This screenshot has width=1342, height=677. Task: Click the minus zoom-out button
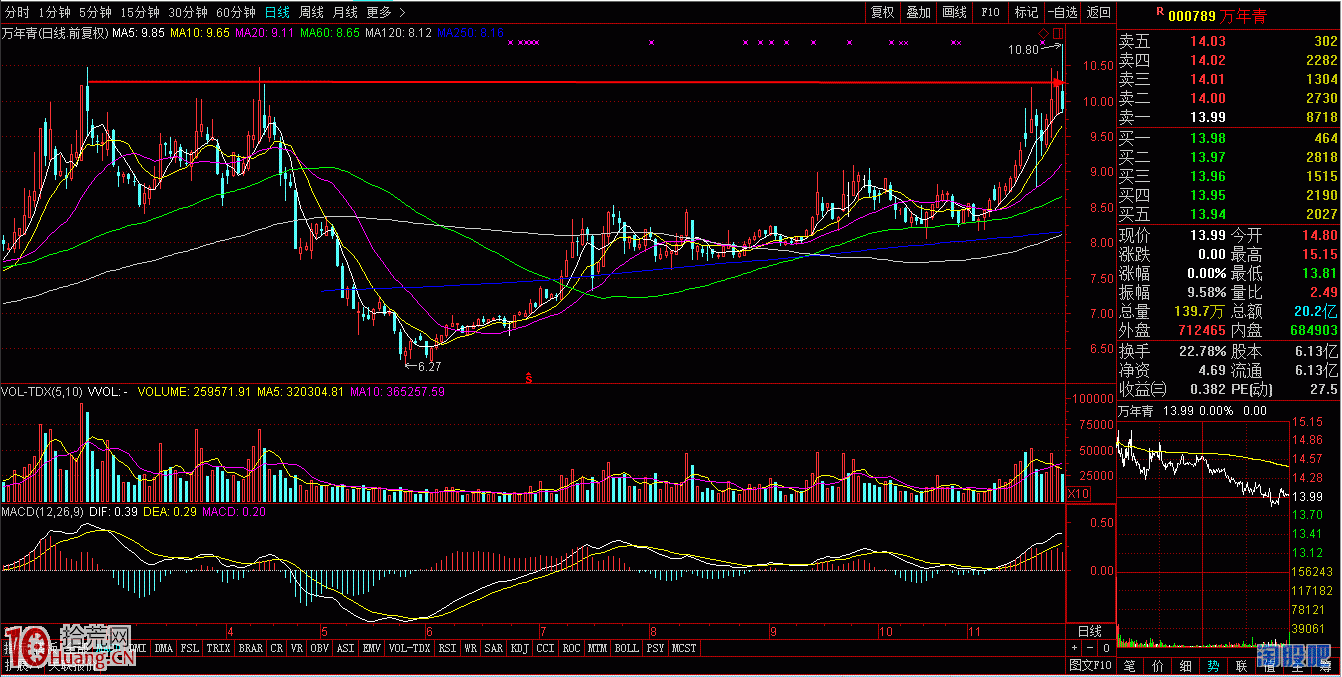1090,648
